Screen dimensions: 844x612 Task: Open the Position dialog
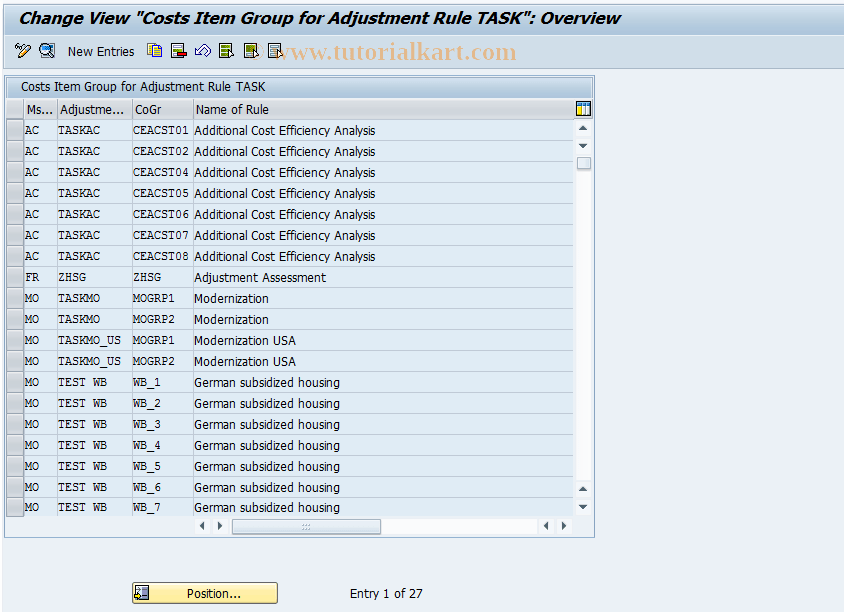tap(204, 592)
